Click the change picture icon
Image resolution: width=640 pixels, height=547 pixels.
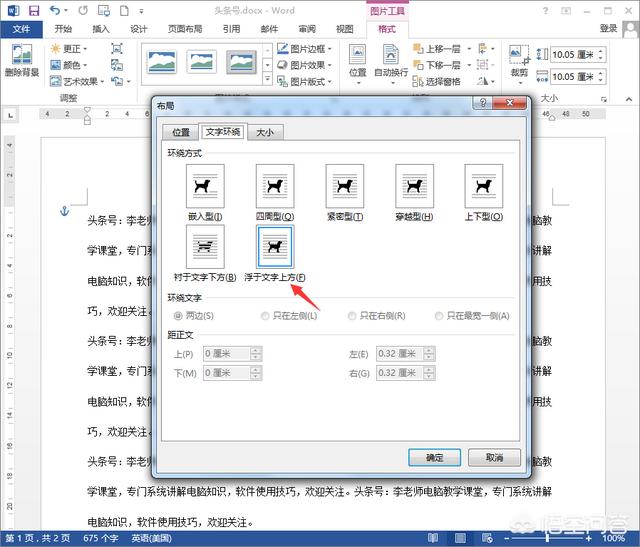point(117,65)
